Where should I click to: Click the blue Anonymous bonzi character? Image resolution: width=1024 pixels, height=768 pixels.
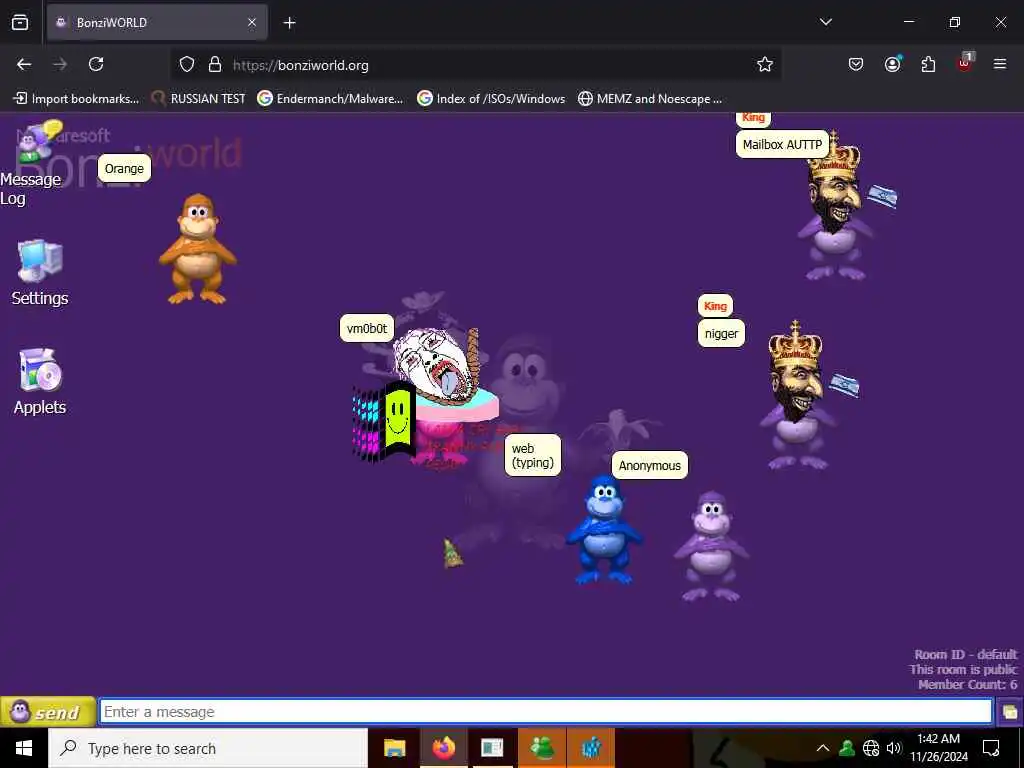tap(604, 530)
